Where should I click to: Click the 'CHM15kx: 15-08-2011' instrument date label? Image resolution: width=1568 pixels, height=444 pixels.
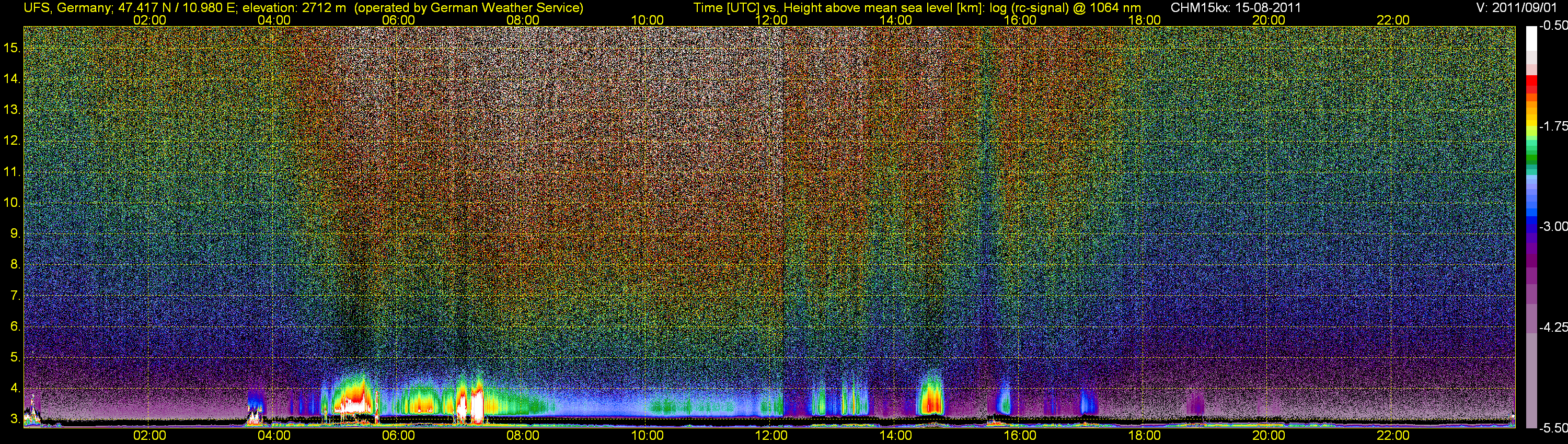(x=1235, y=8)
